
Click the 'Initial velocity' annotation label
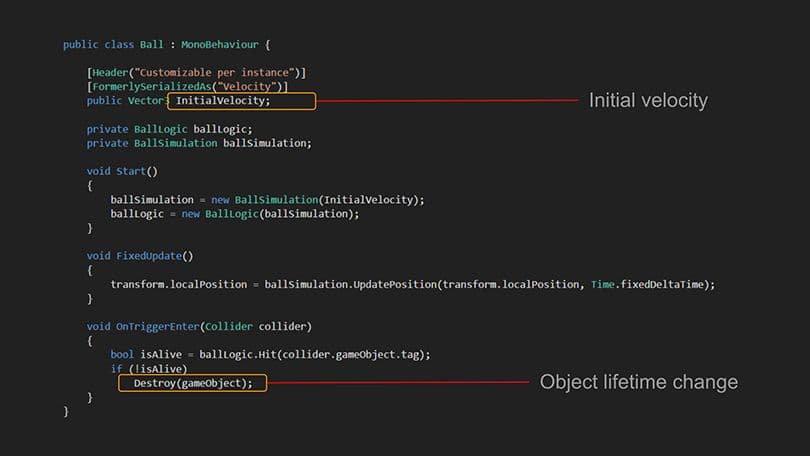point(647,100)
